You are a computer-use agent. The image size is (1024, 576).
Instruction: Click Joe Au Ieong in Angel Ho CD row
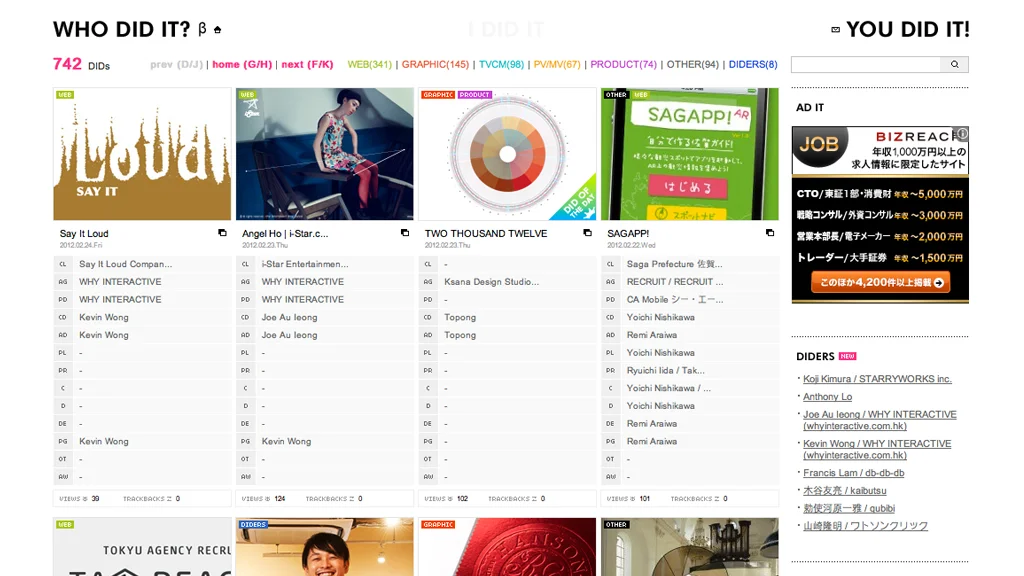point(289,317)
